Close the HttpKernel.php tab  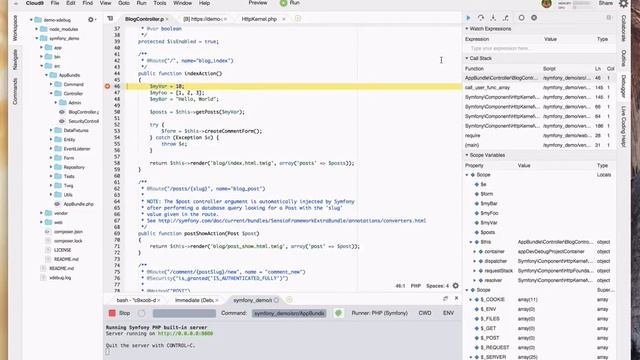point(284,19)
